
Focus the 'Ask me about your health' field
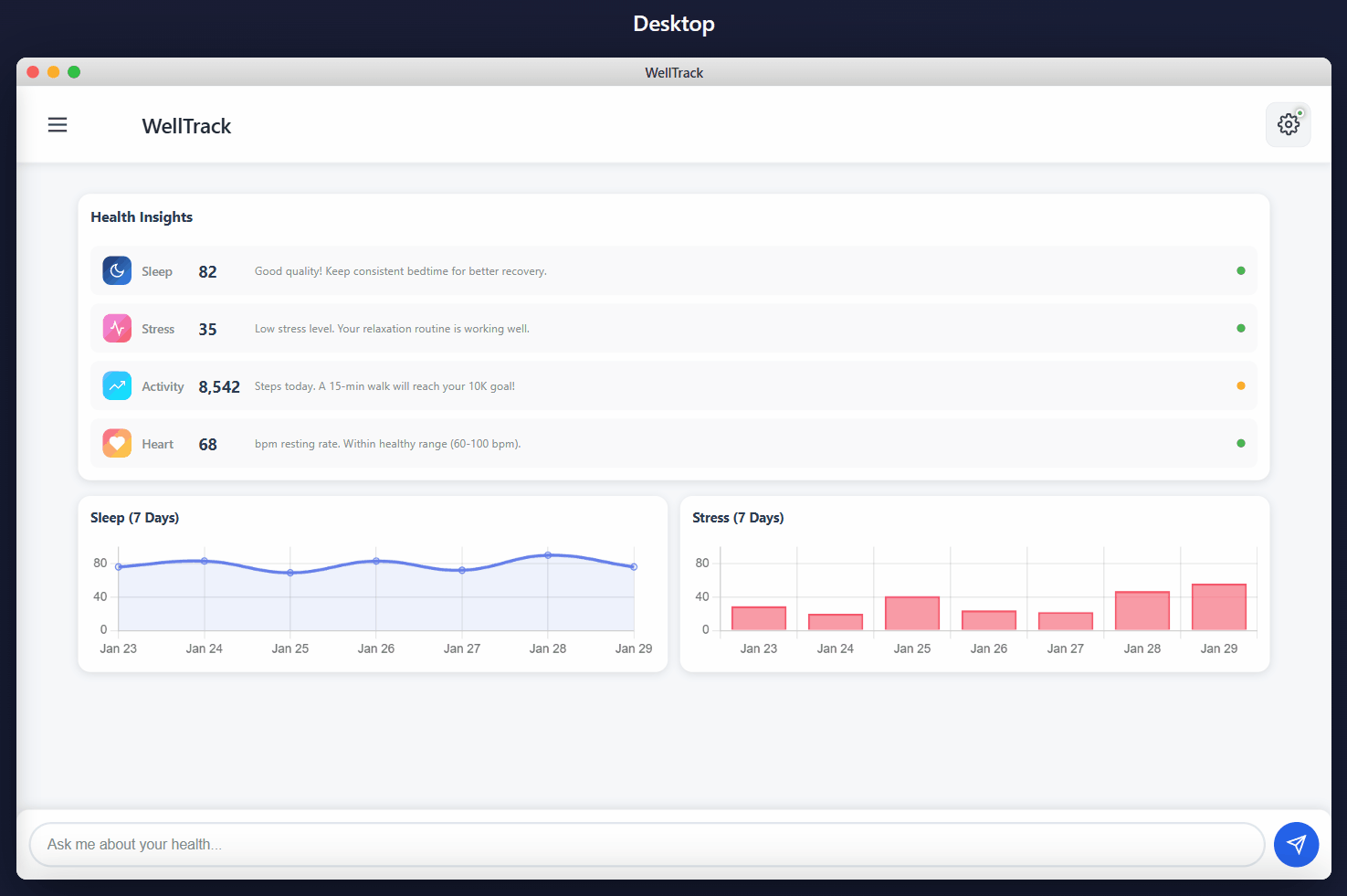647,845
